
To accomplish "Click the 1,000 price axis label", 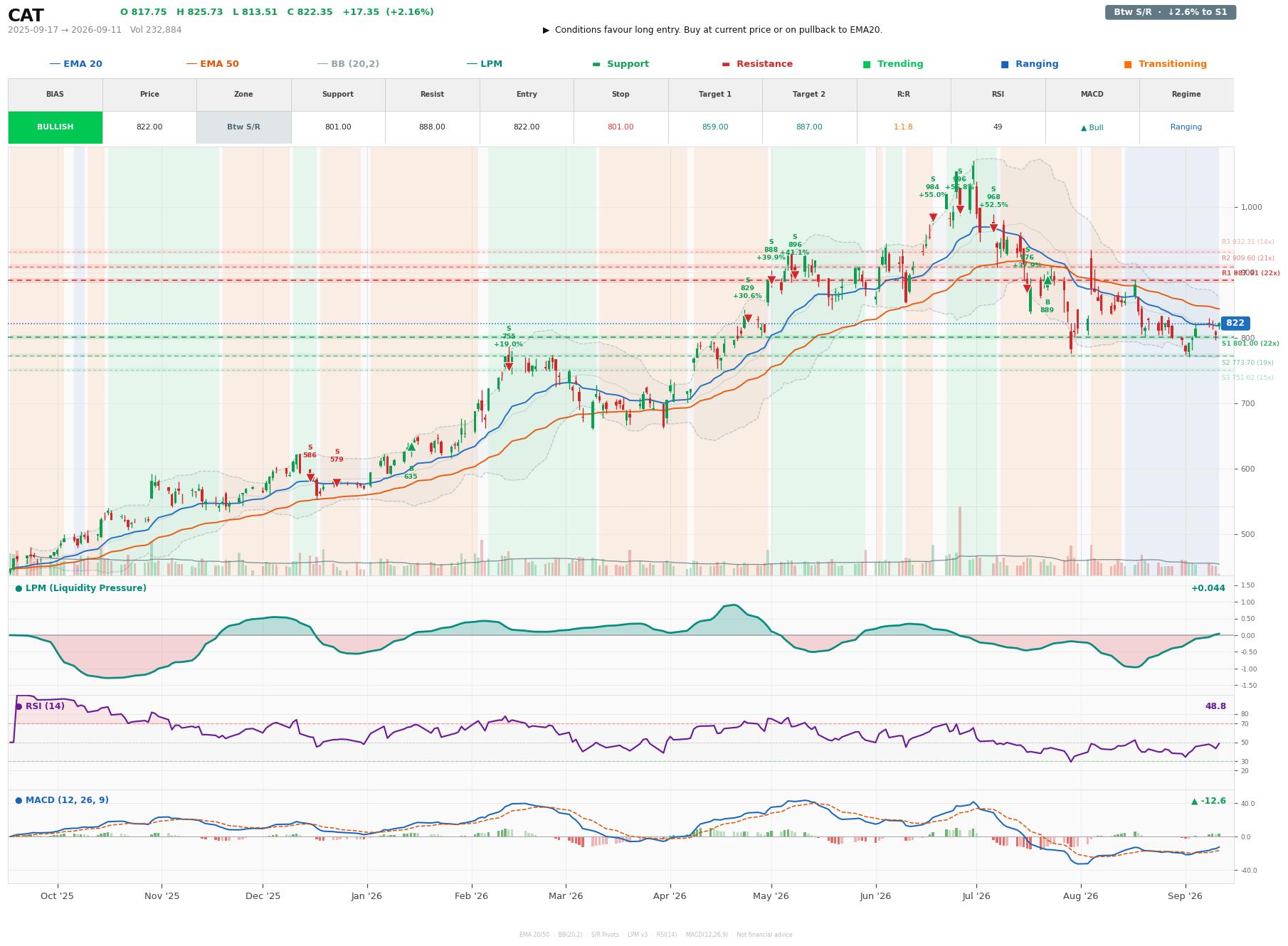I will tap(1251, 208).
